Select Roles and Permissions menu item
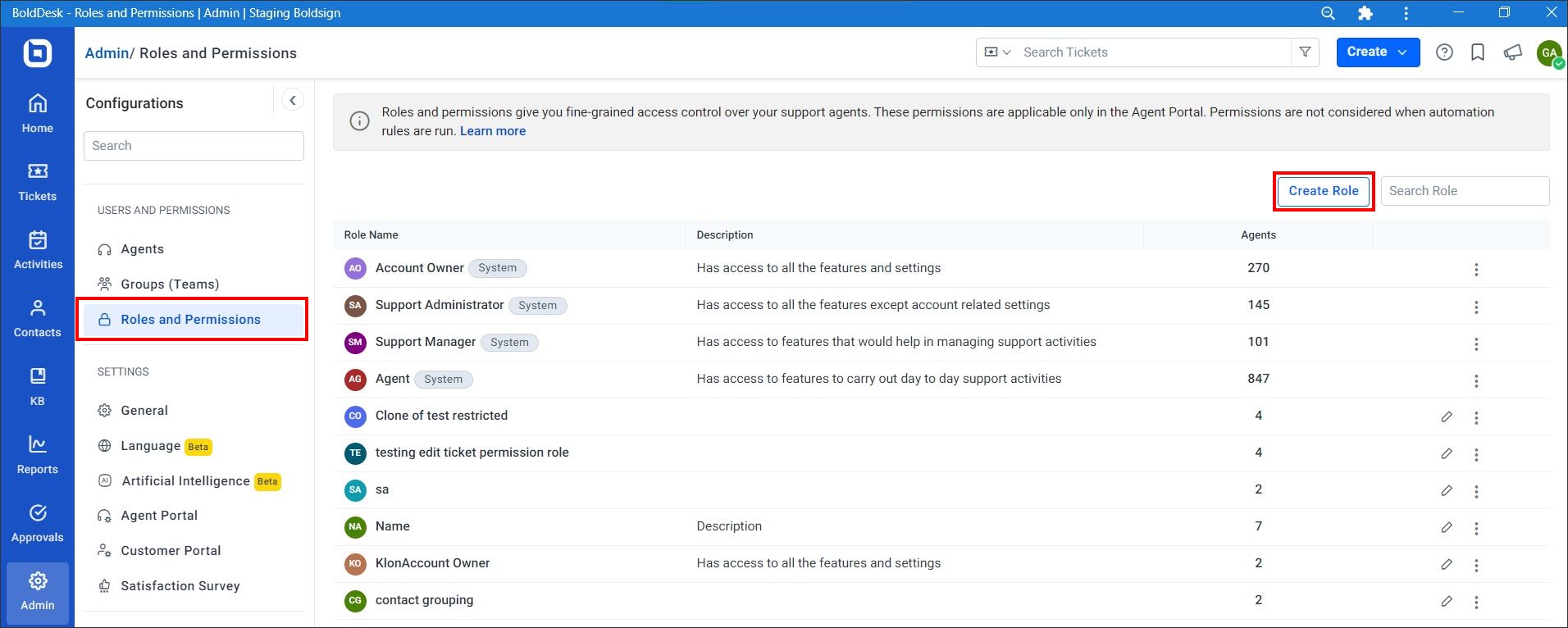Viewport: 1568px width, 628px height. tap(193, 320)
